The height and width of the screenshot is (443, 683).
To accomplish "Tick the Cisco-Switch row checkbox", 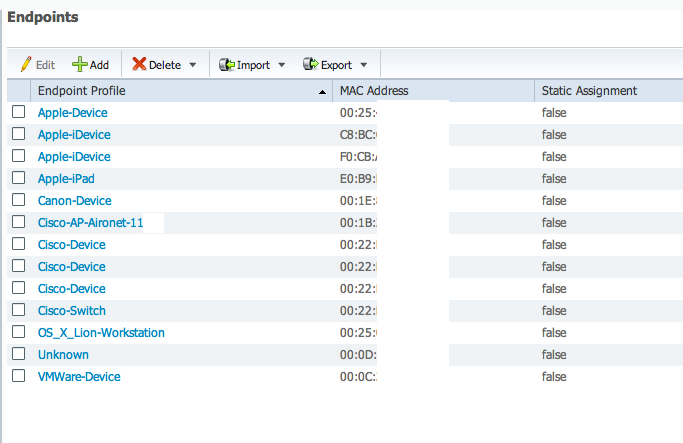I will coord(19,311).
